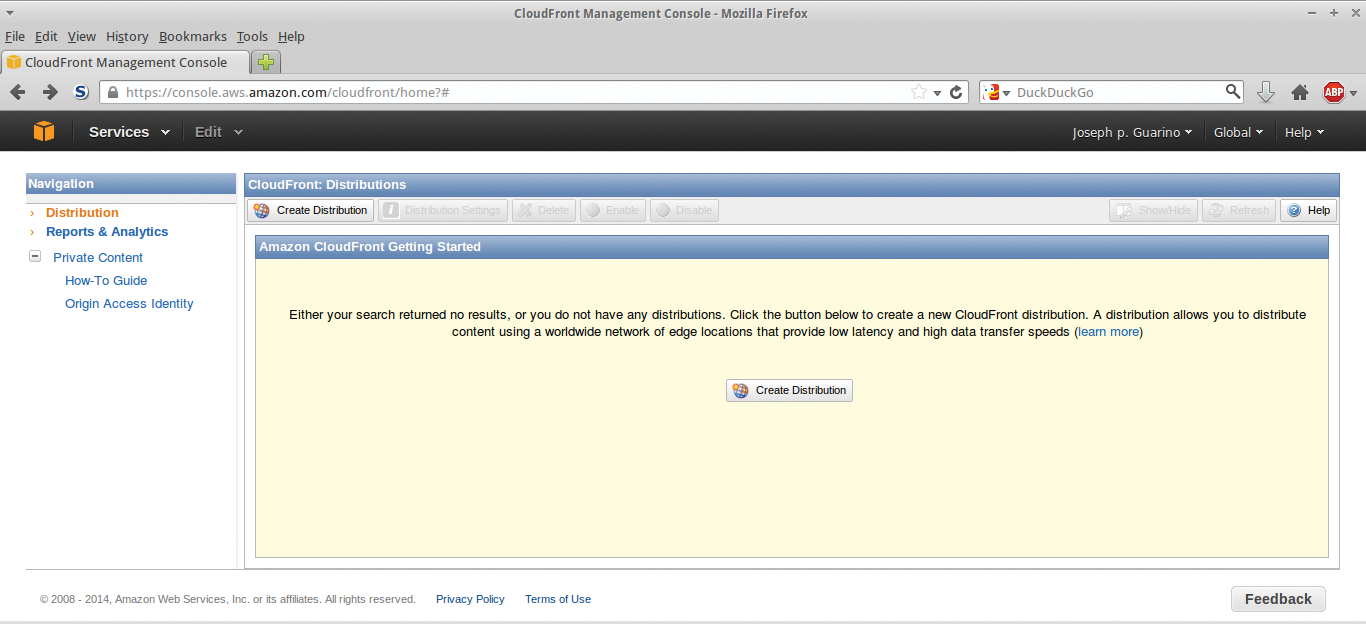The image size is (1366, 624).
Task: Open the Global region dropdown
Action: 1238,131
